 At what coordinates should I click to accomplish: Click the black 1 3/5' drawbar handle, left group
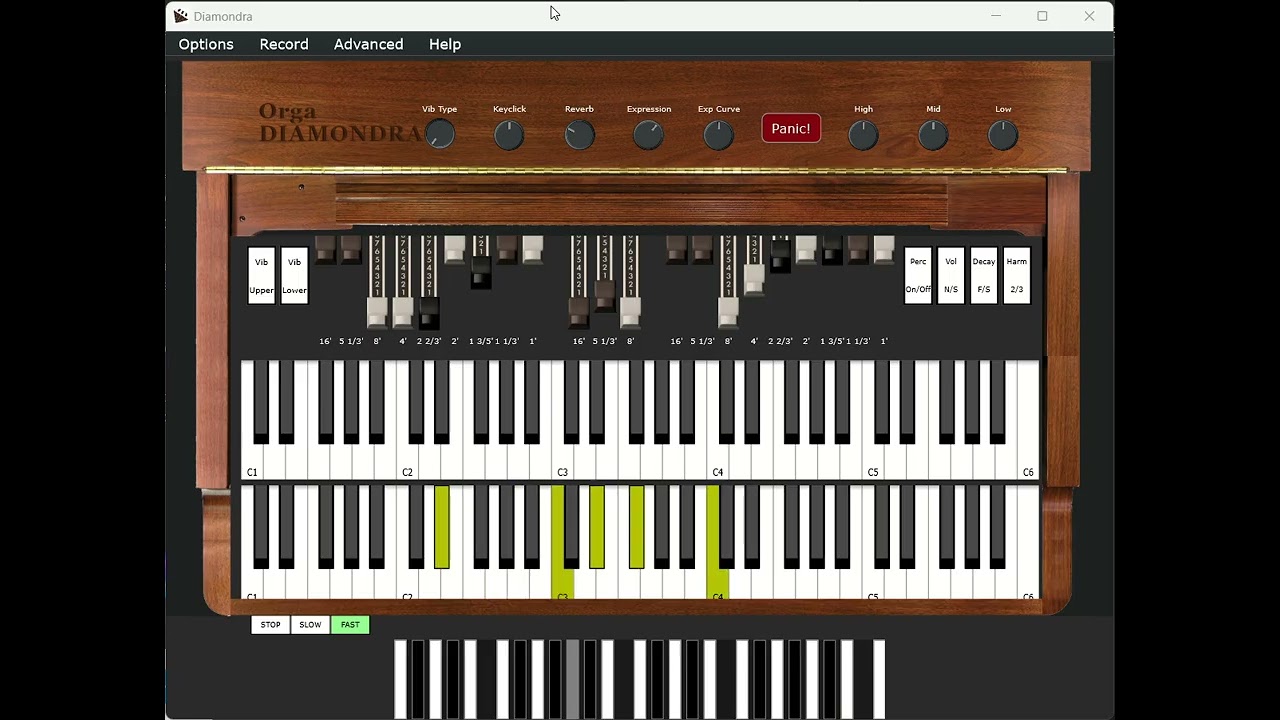click(481, 273)
